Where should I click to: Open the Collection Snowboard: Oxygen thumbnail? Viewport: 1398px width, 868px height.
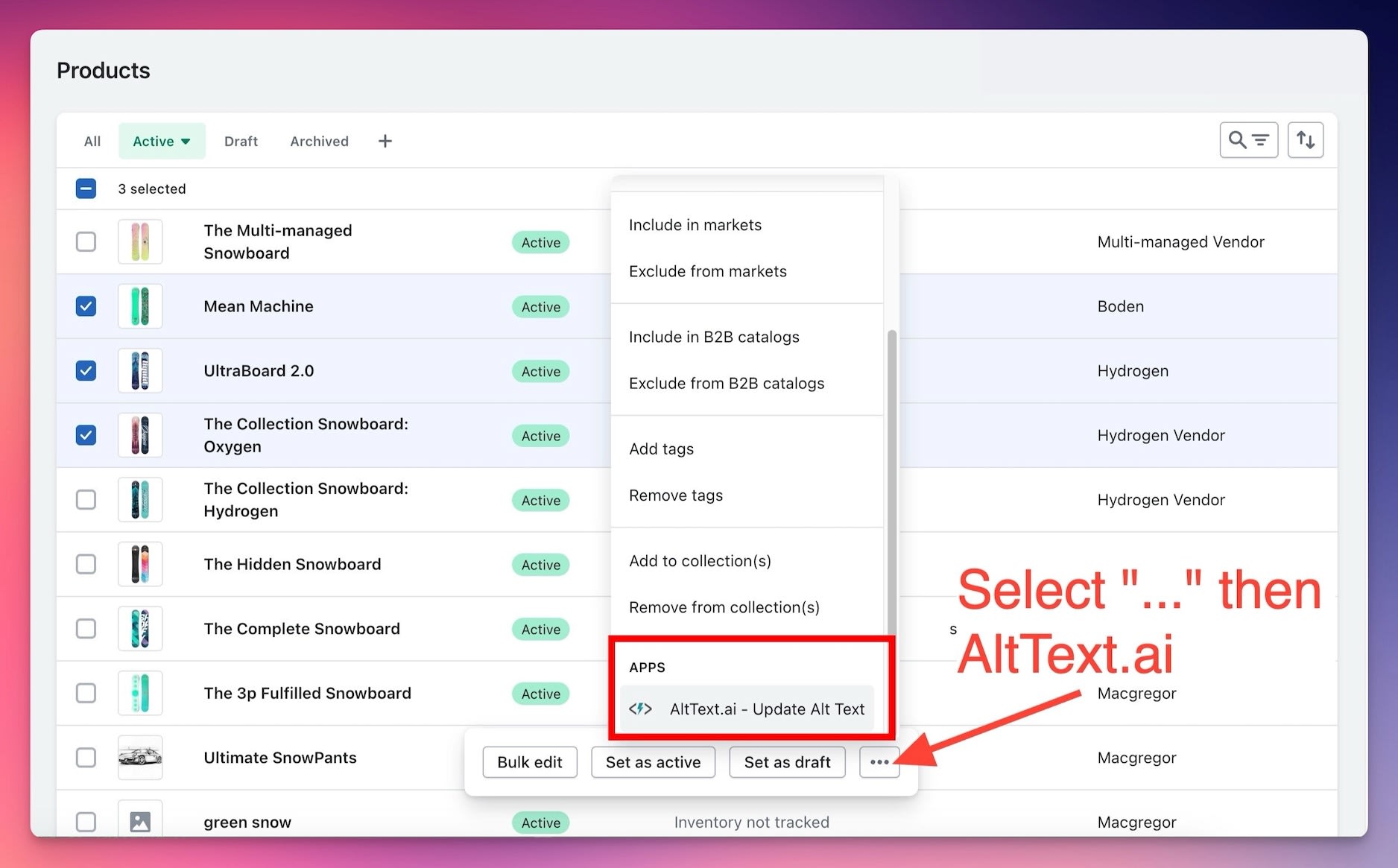(140, 435)
